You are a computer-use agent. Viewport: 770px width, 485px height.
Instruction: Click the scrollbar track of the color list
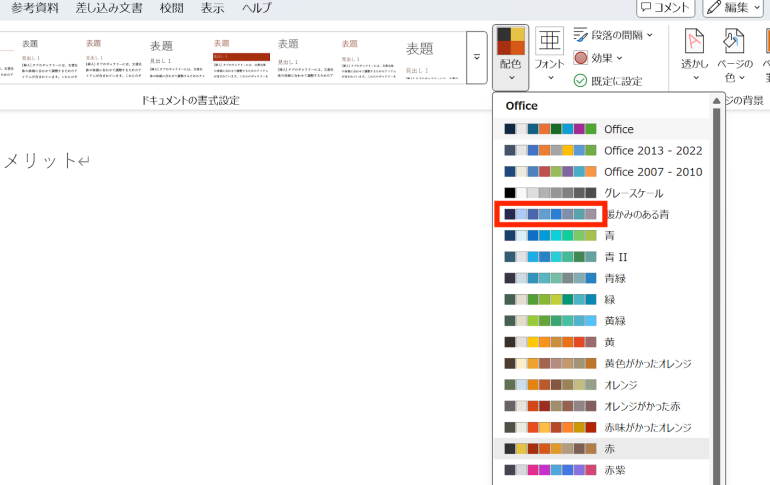[716, 295]
